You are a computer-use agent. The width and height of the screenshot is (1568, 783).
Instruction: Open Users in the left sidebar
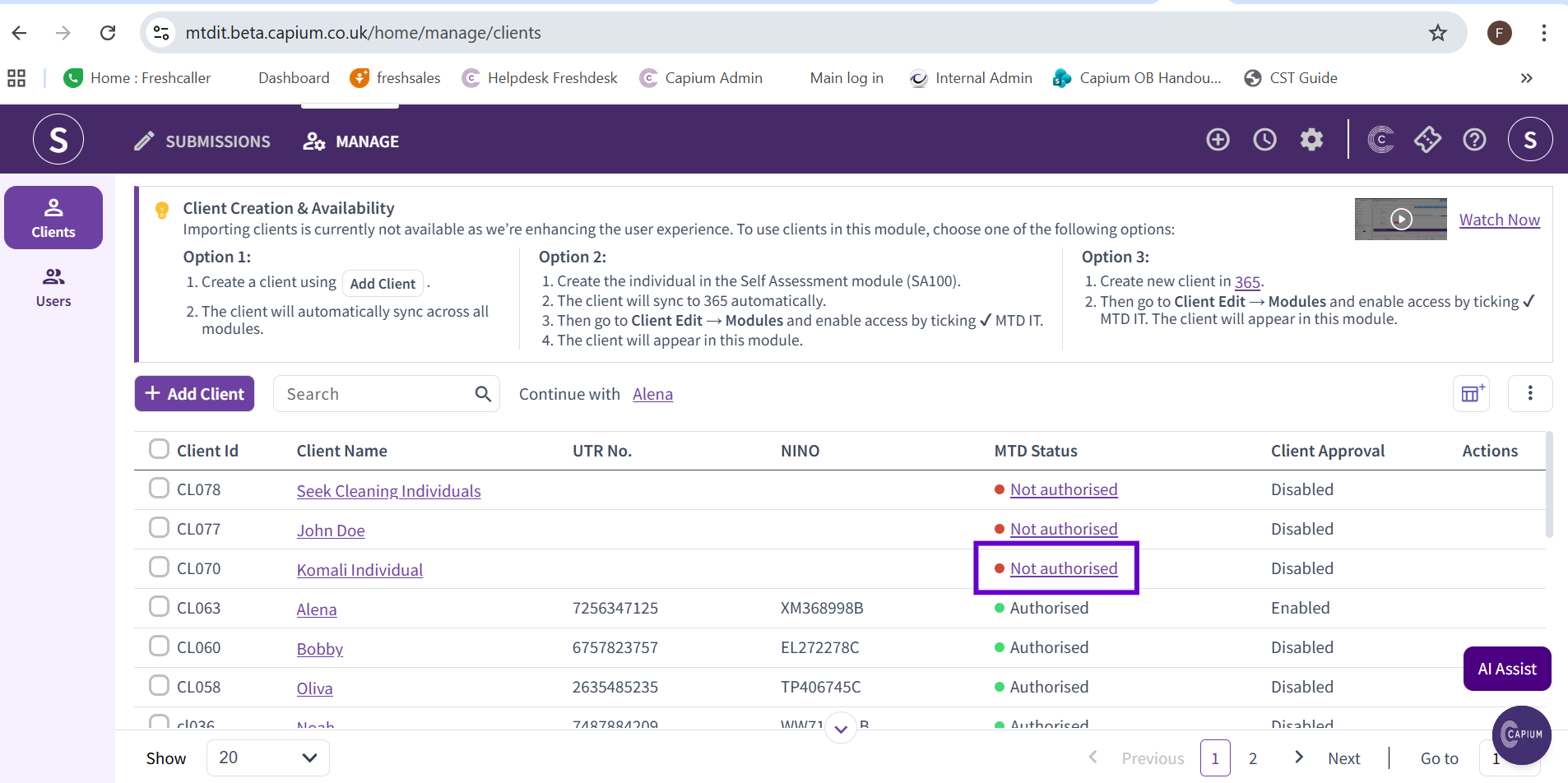pos(53,288)
